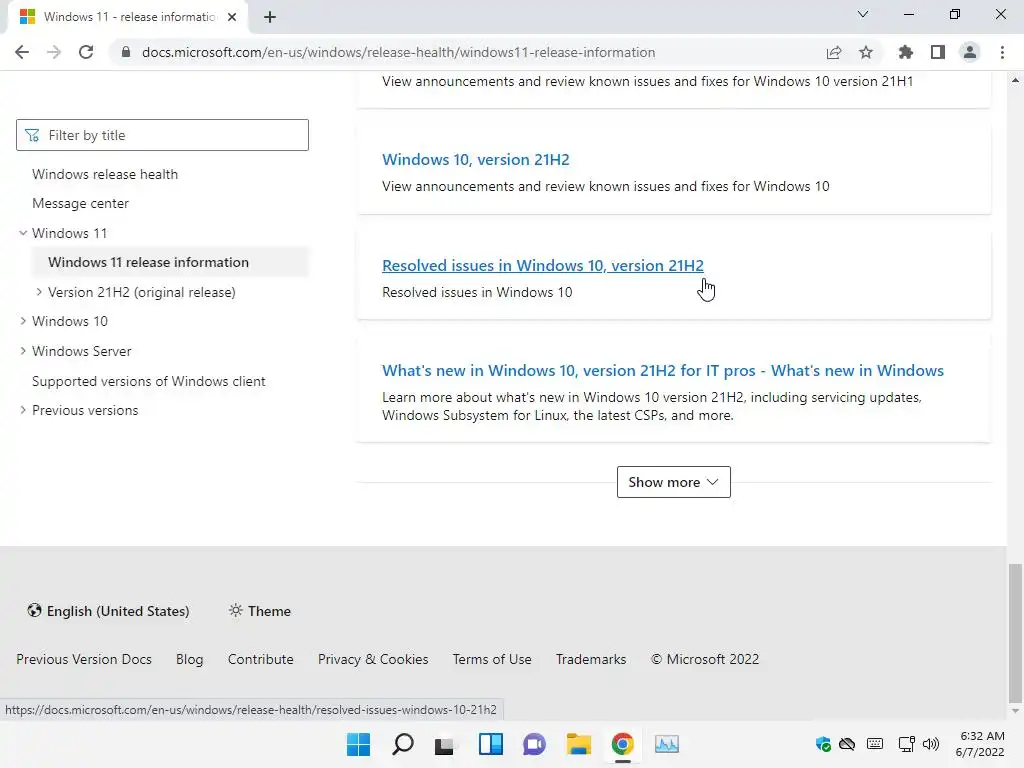Open File Explorer from taskbar

click(579, 744)
